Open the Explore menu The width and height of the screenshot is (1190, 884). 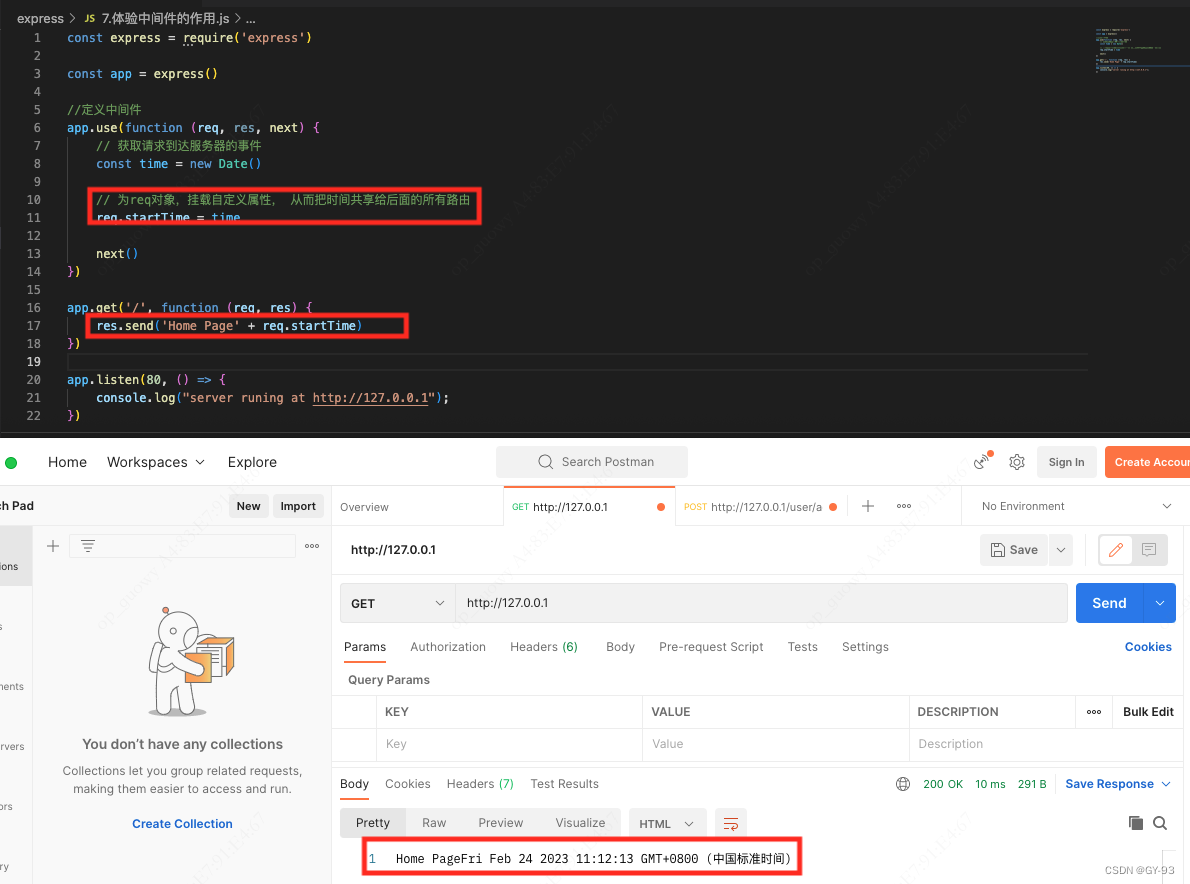click(252, 462)
